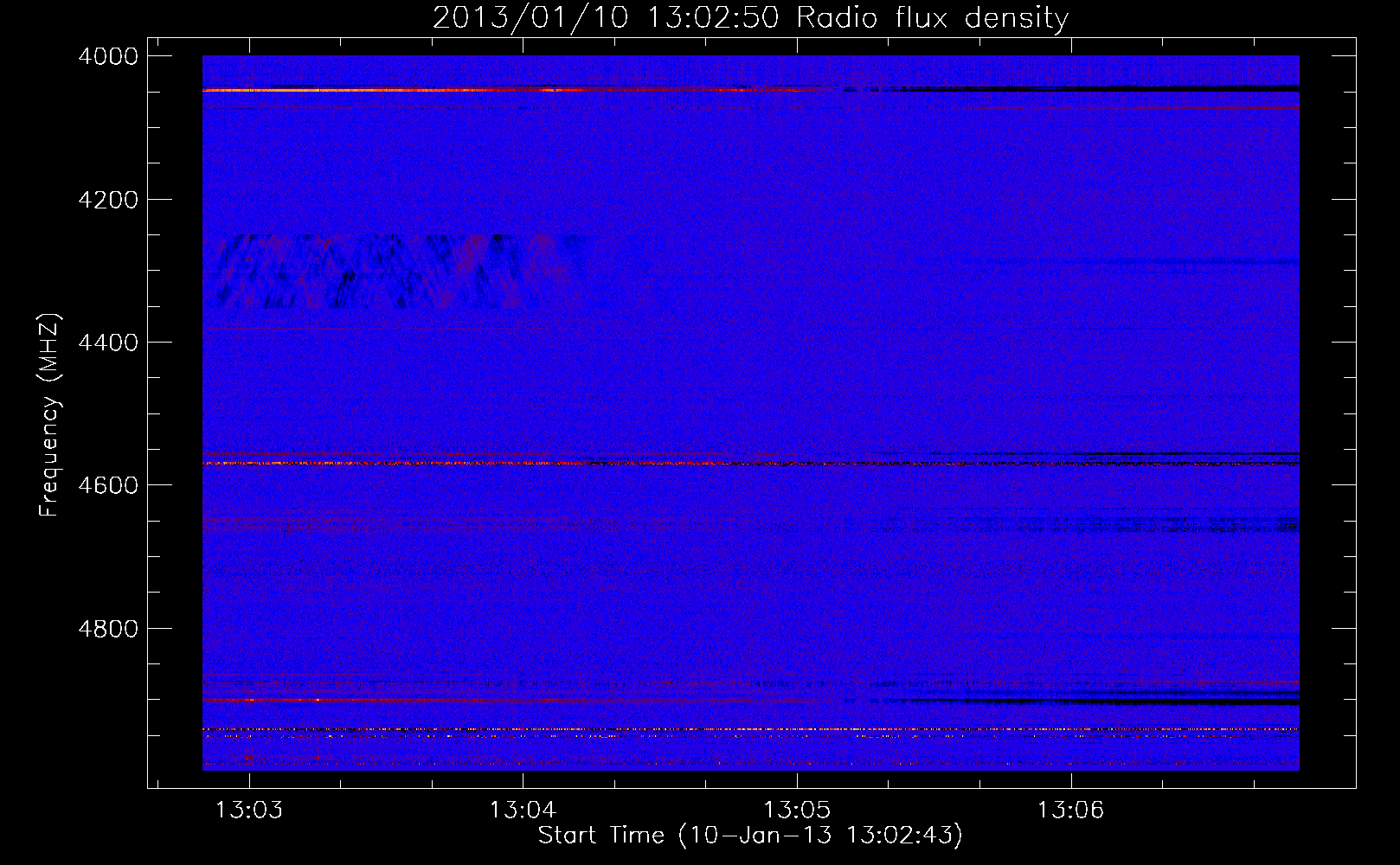Screen dimensions: 1400x865
Task: Select the 4800 frequency tick label
Action: (108, 628)
